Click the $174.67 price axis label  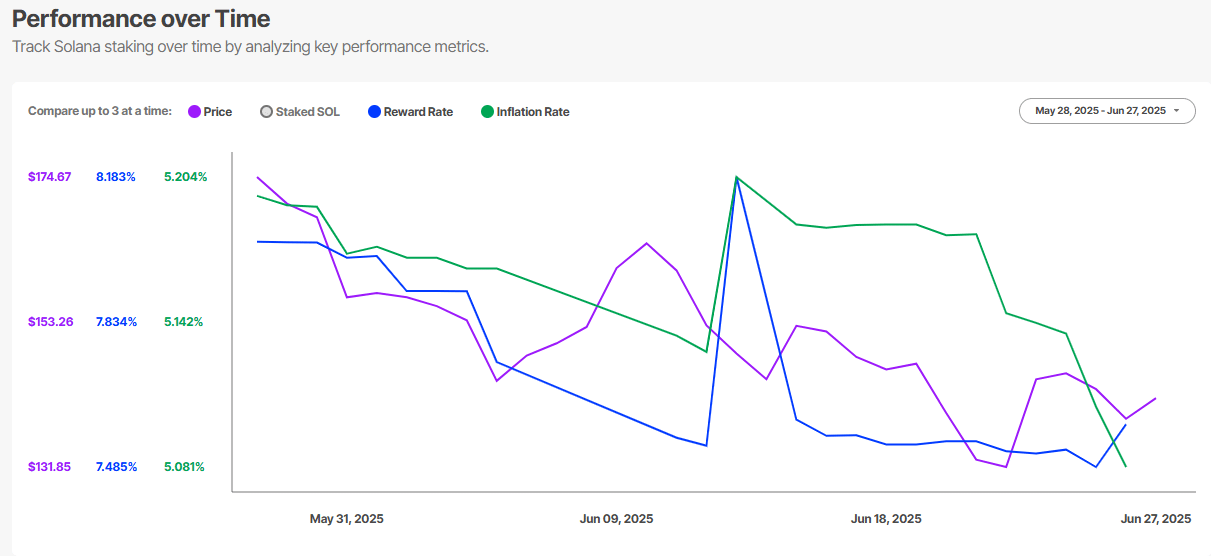(49, 177)
